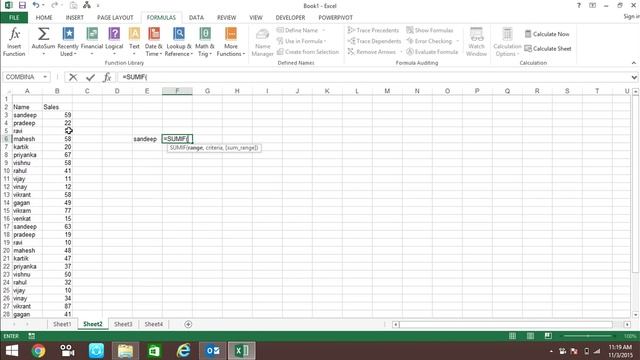This screenshot has width=640, height=360.
Task: Switch to Page Break Preview in status bar
Action: click(548, 336)
